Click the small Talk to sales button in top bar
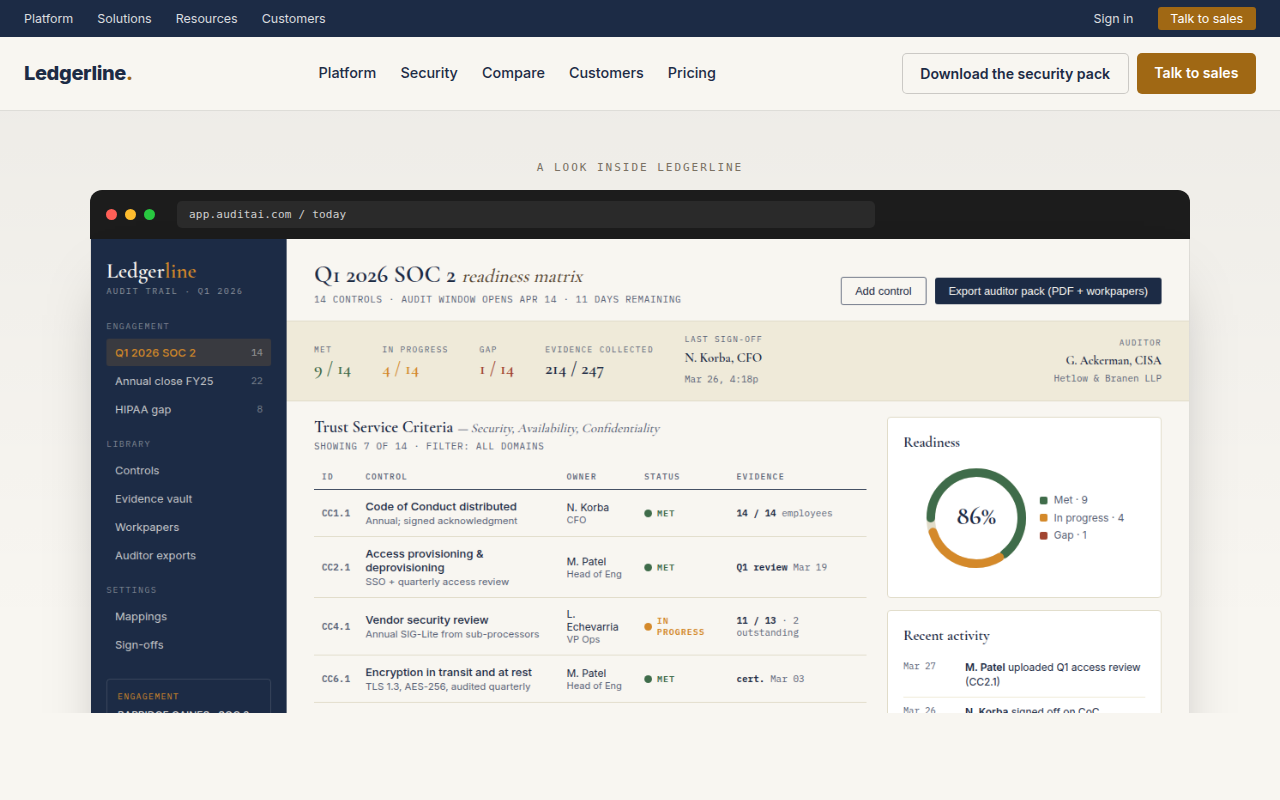1280x800 pixels. click(x=1206, y=18)
